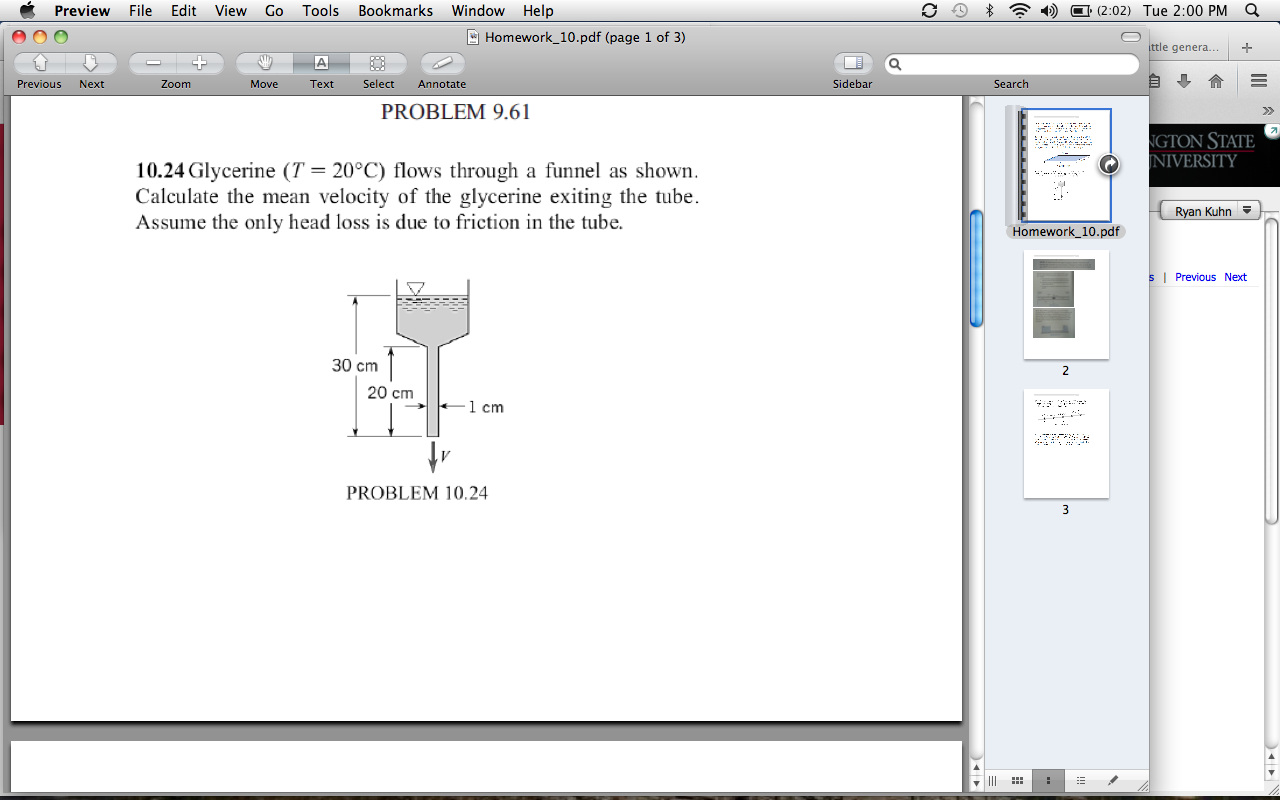Open the Annotate tool
The image size is (1280, 800).
click(x=441, y=62)
